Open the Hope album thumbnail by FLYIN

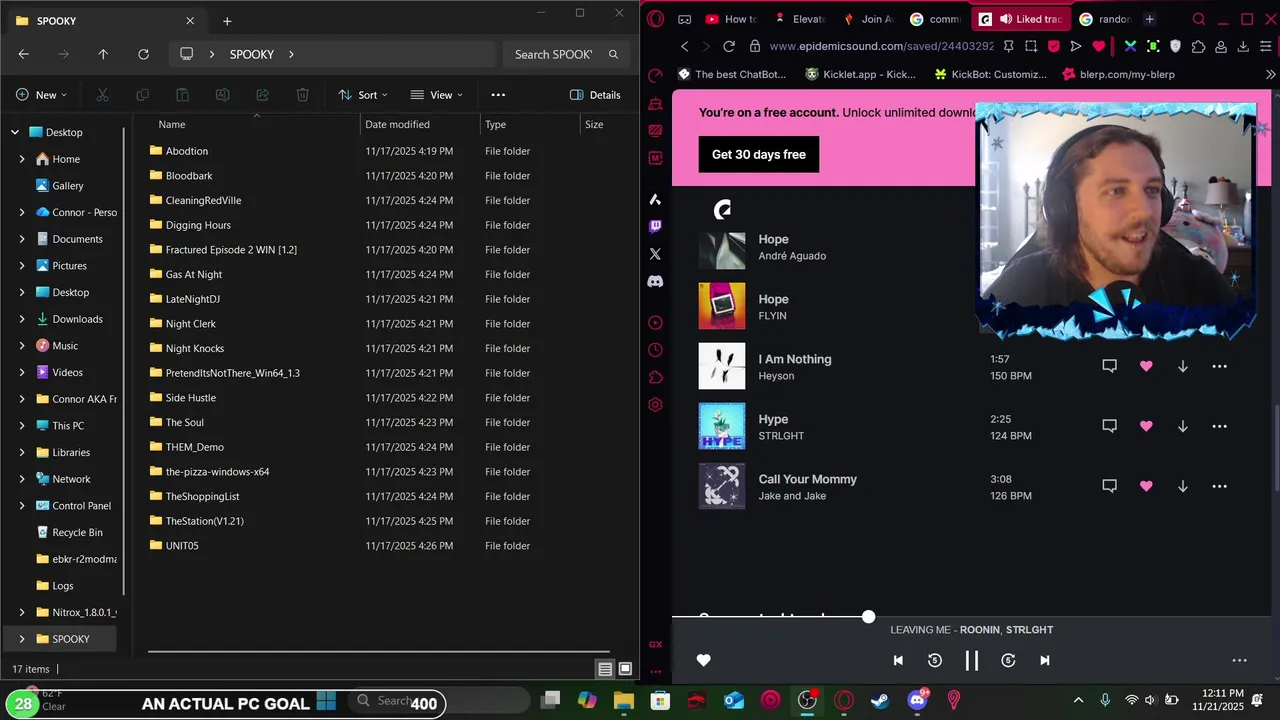(x=721, y=306)
